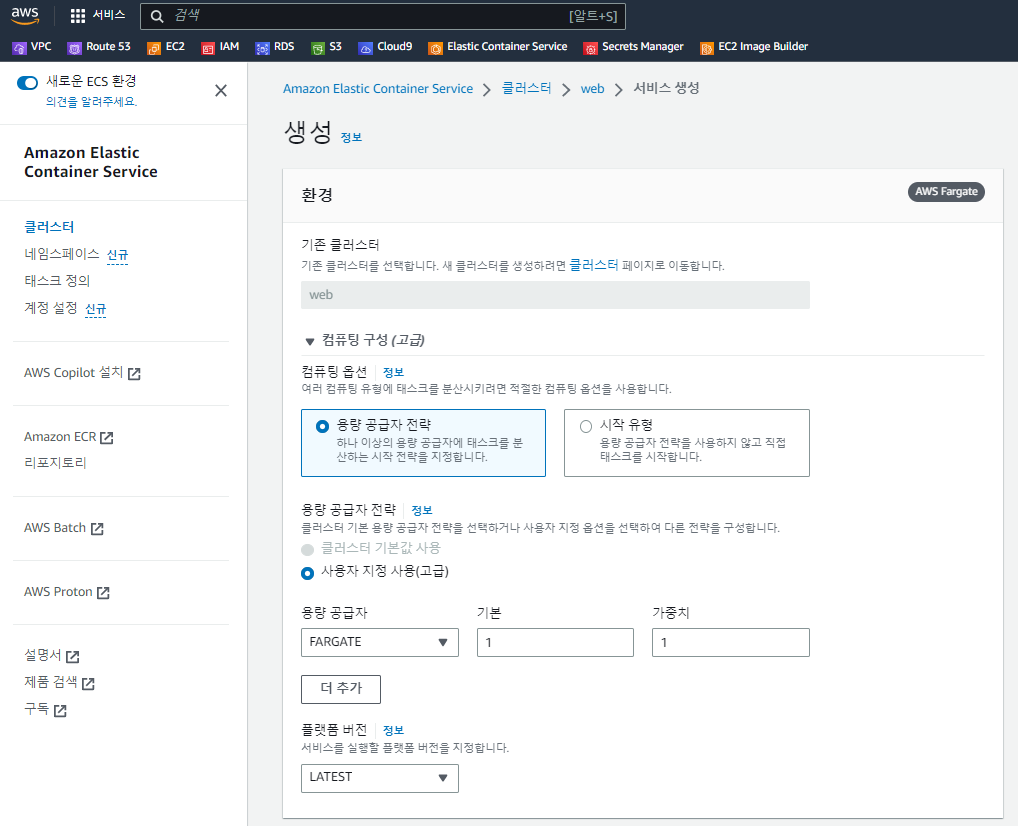The image size is (1018, 826).
Task: Open 태스크 정의 in side navigation
Action: (57, 281)
